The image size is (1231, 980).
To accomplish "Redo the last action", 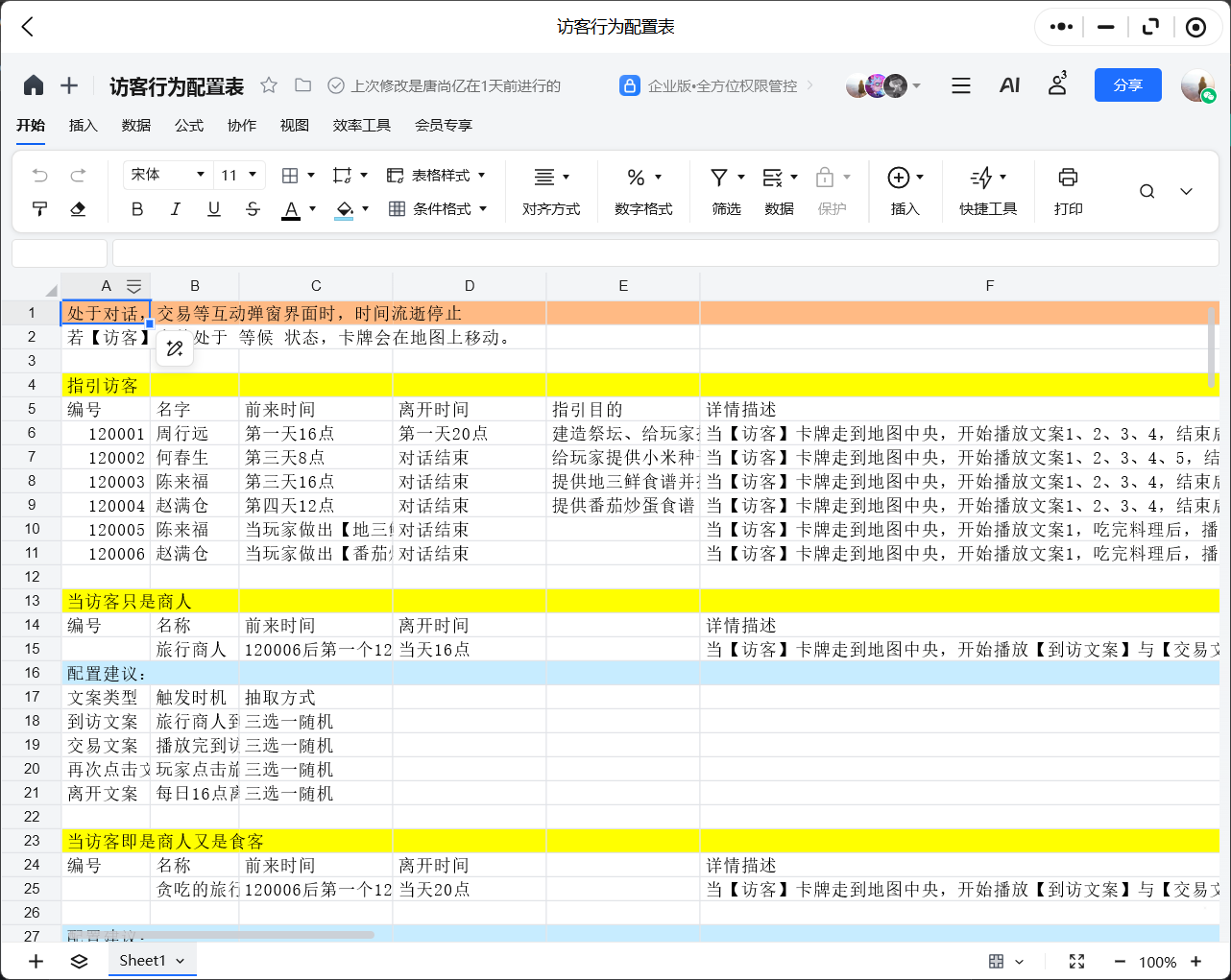I will [x=78, y=176].
